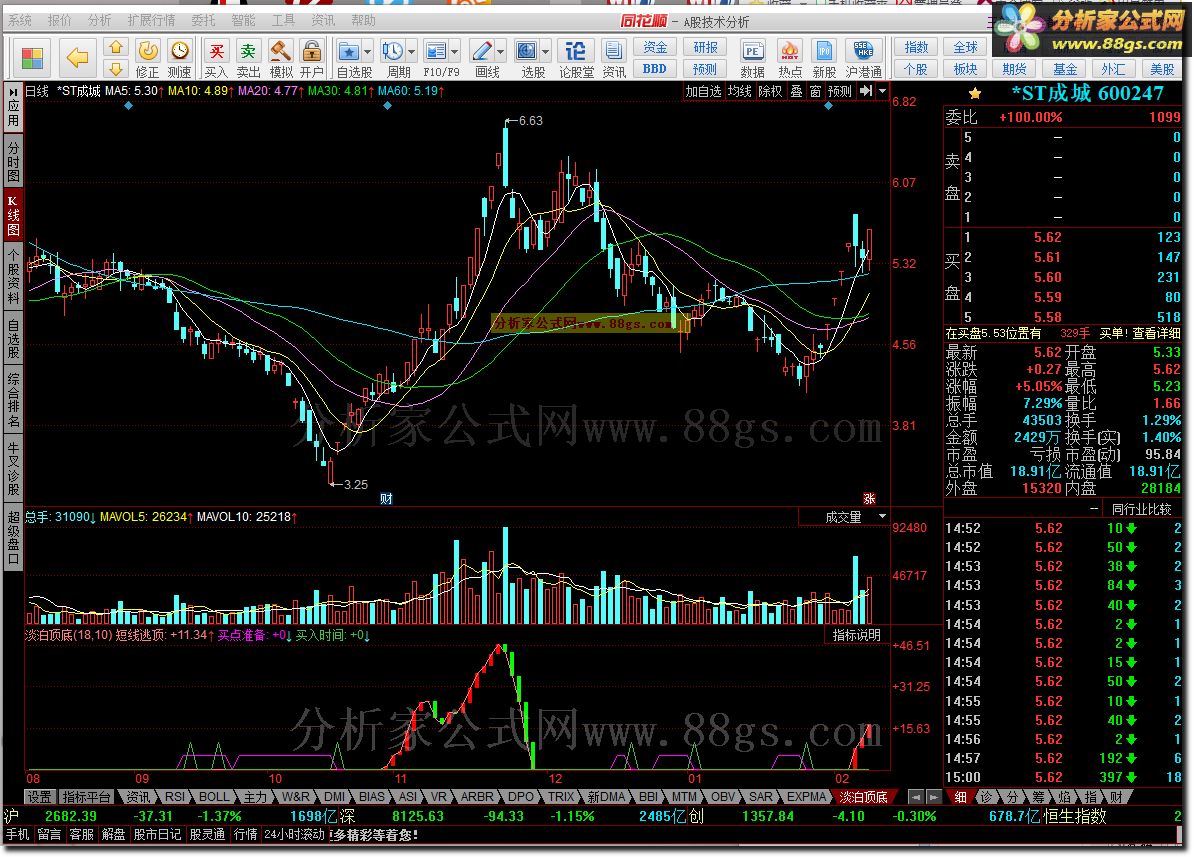Open the 扩展行情 menu
The image size is (1194, 857).
[152, 21]
